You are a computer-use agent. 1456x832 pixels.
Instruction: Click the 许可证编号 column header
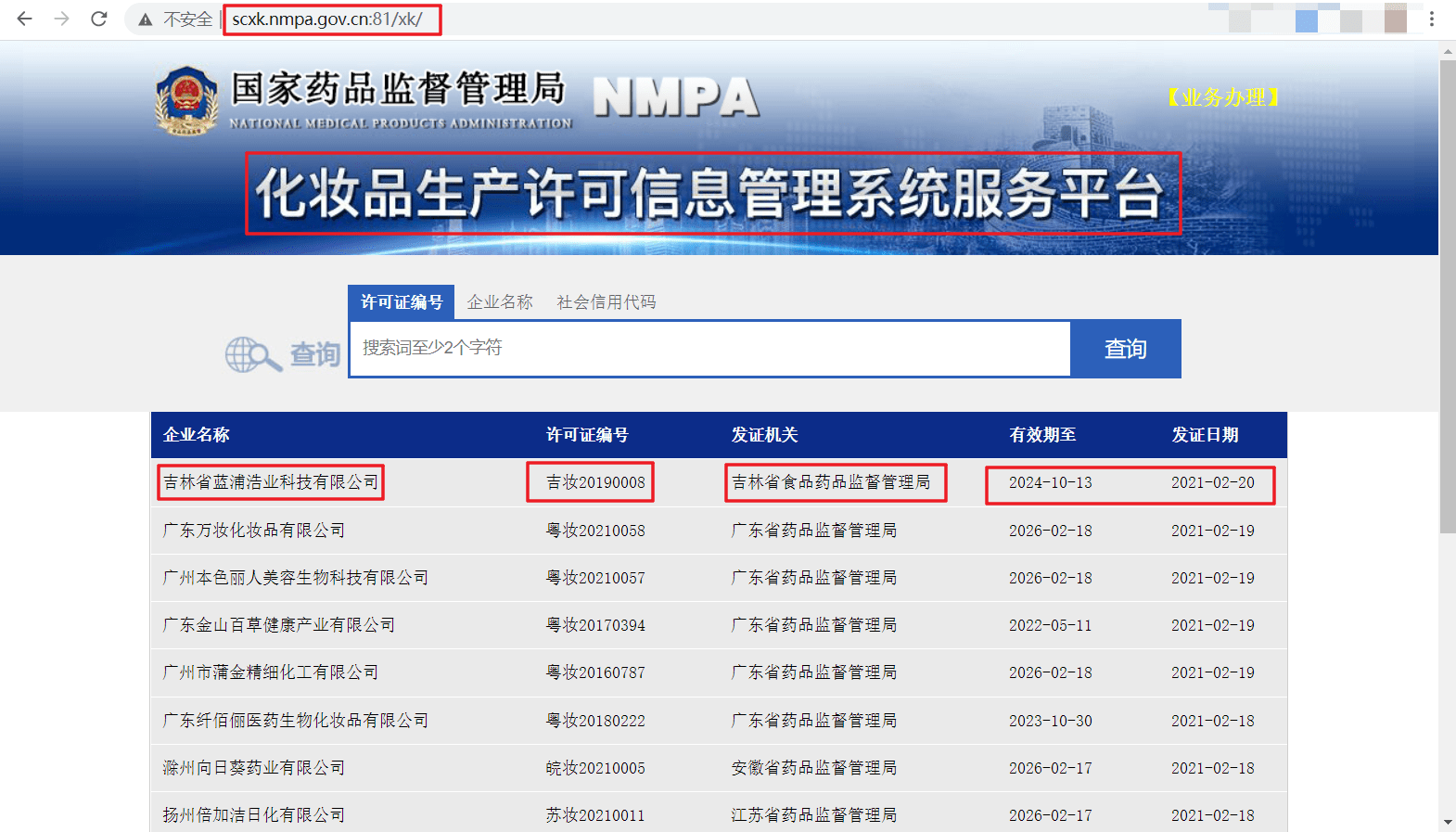(x=587, y=435)
